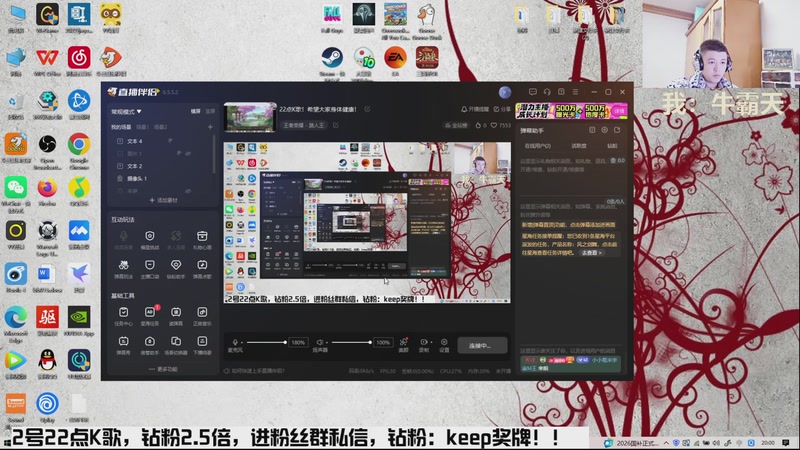800x450 pixels.
Task: Click the microphone icon beside the 180% slider
Action: [x=235, y=342]
